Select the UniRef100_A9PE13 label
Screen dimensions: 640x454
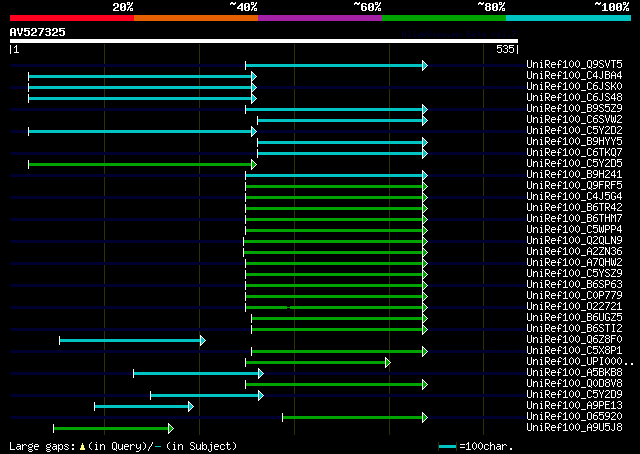(x=574, y=406)
